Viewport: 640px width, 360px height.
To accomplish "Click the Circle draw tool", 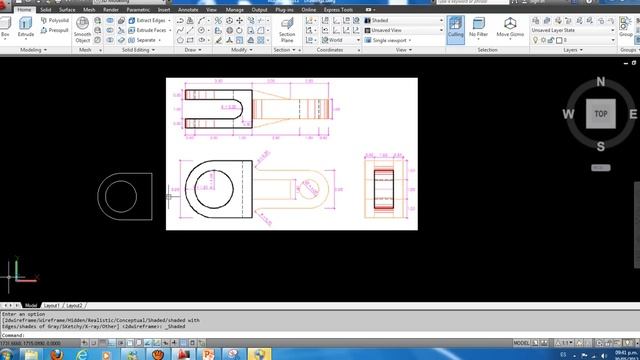I will pos(201,30).
